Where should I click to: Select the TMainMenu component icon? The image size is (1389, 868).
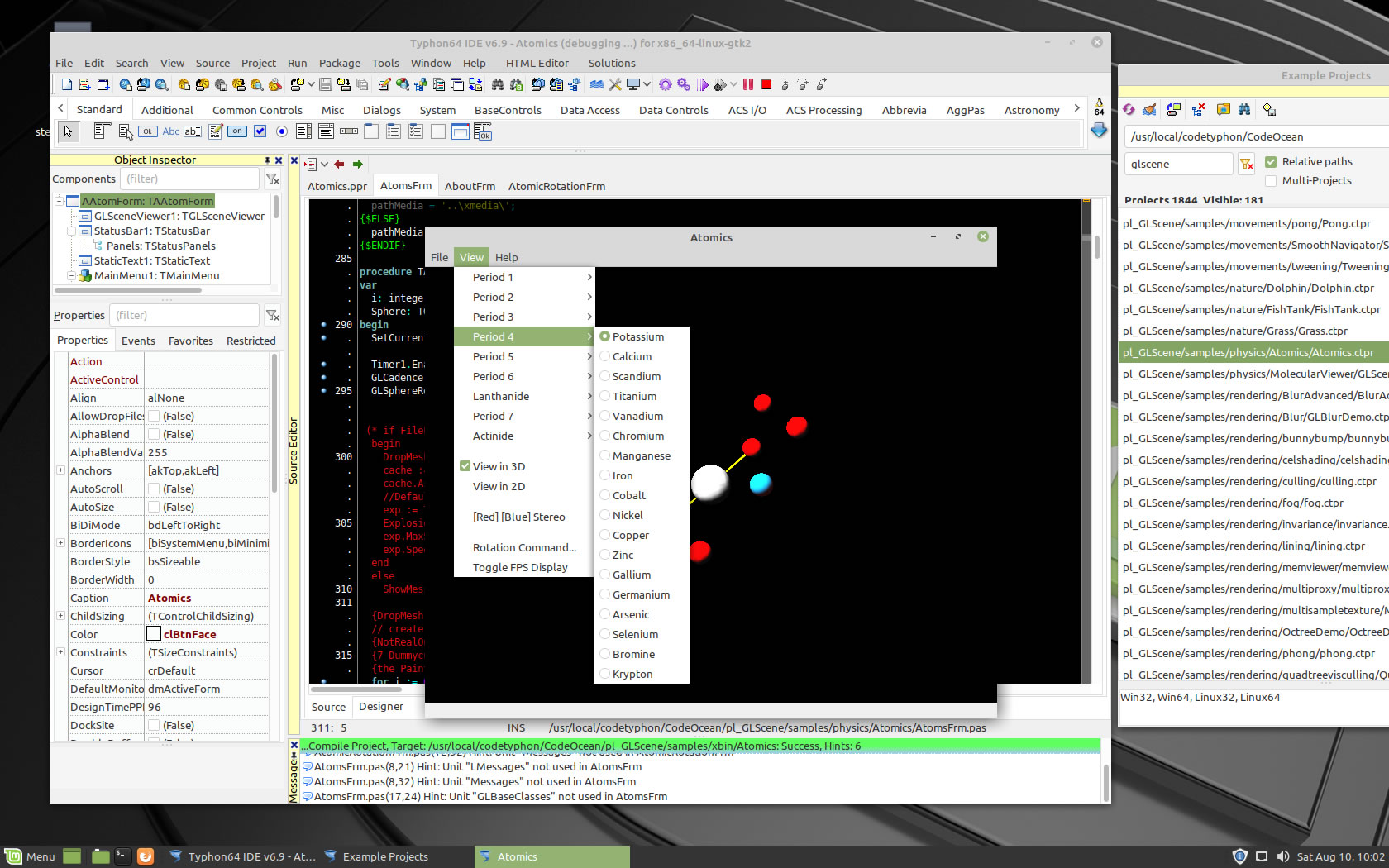103,131
